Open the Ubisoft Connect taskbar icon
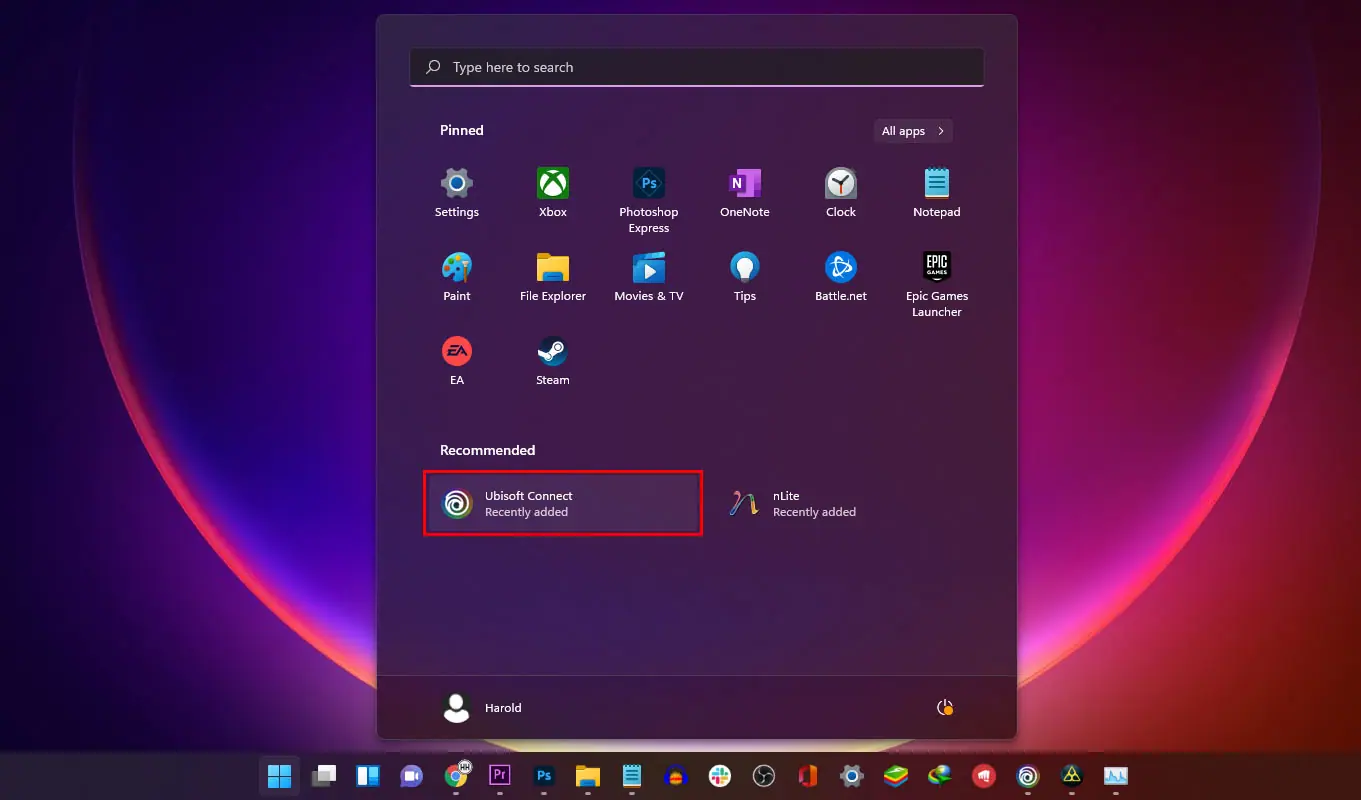Image resolution: width=1361 pixels, height=800 pixels. [1028, 775]
